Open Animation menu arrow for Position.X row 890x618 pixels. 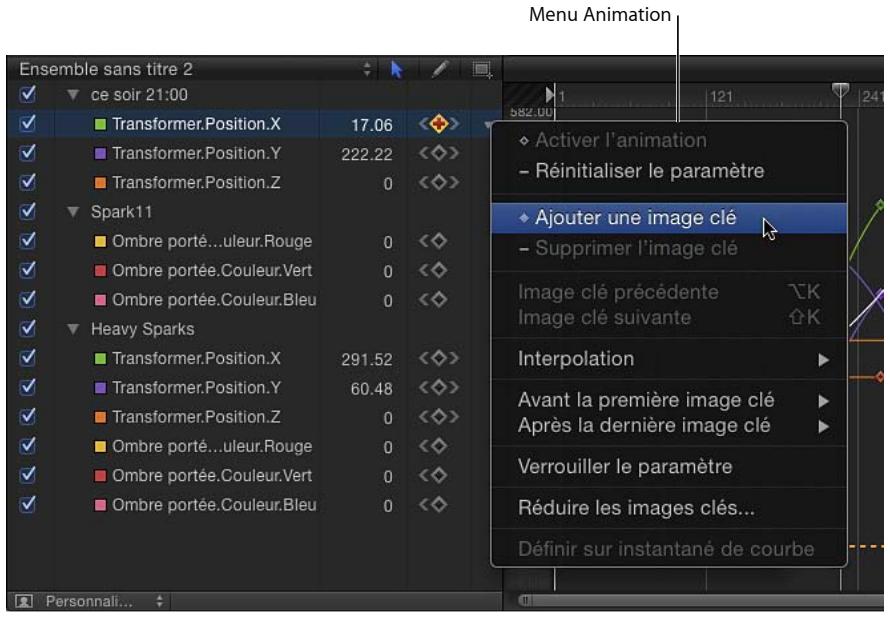488,125
